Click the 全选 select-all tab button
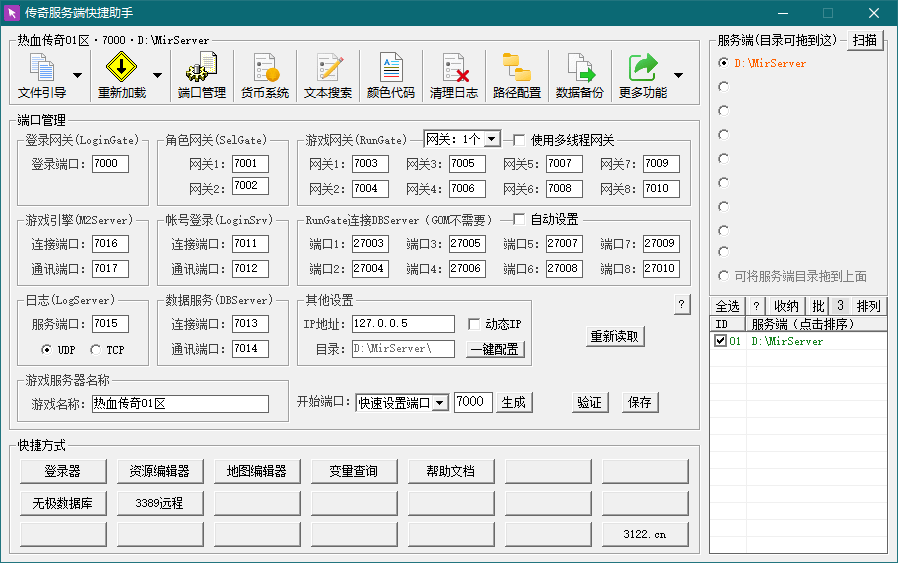Viewport: 898px width, 563px height. tap(727, 306)
